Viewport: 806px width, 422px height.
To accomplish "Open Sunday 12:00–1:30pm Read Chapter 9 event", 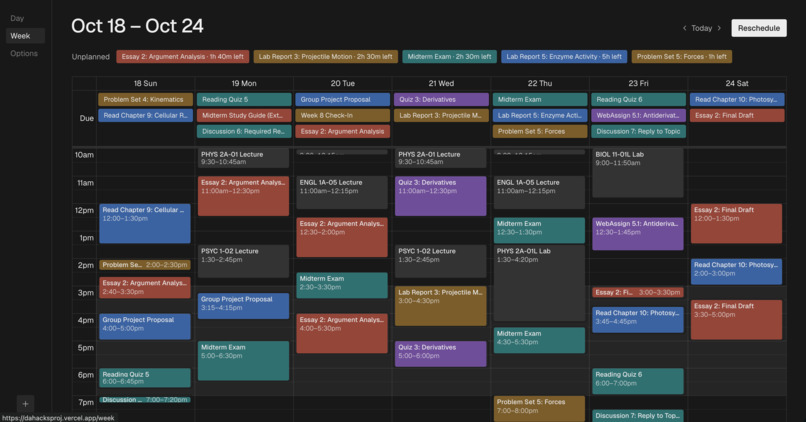I will [145, 223].
